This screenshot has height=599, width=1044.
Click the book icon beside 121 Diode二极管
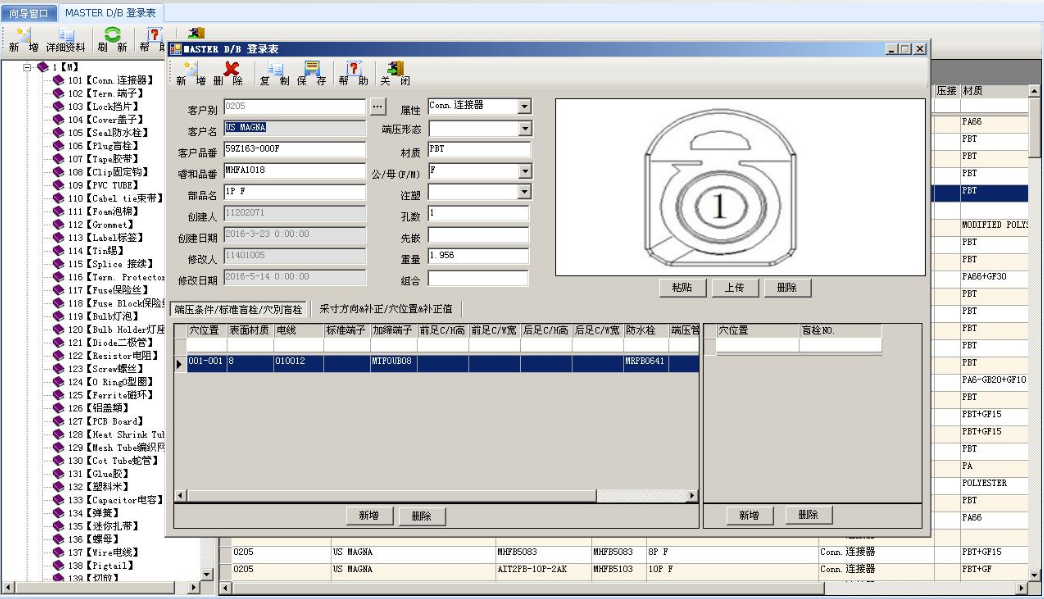coord(59,342)
